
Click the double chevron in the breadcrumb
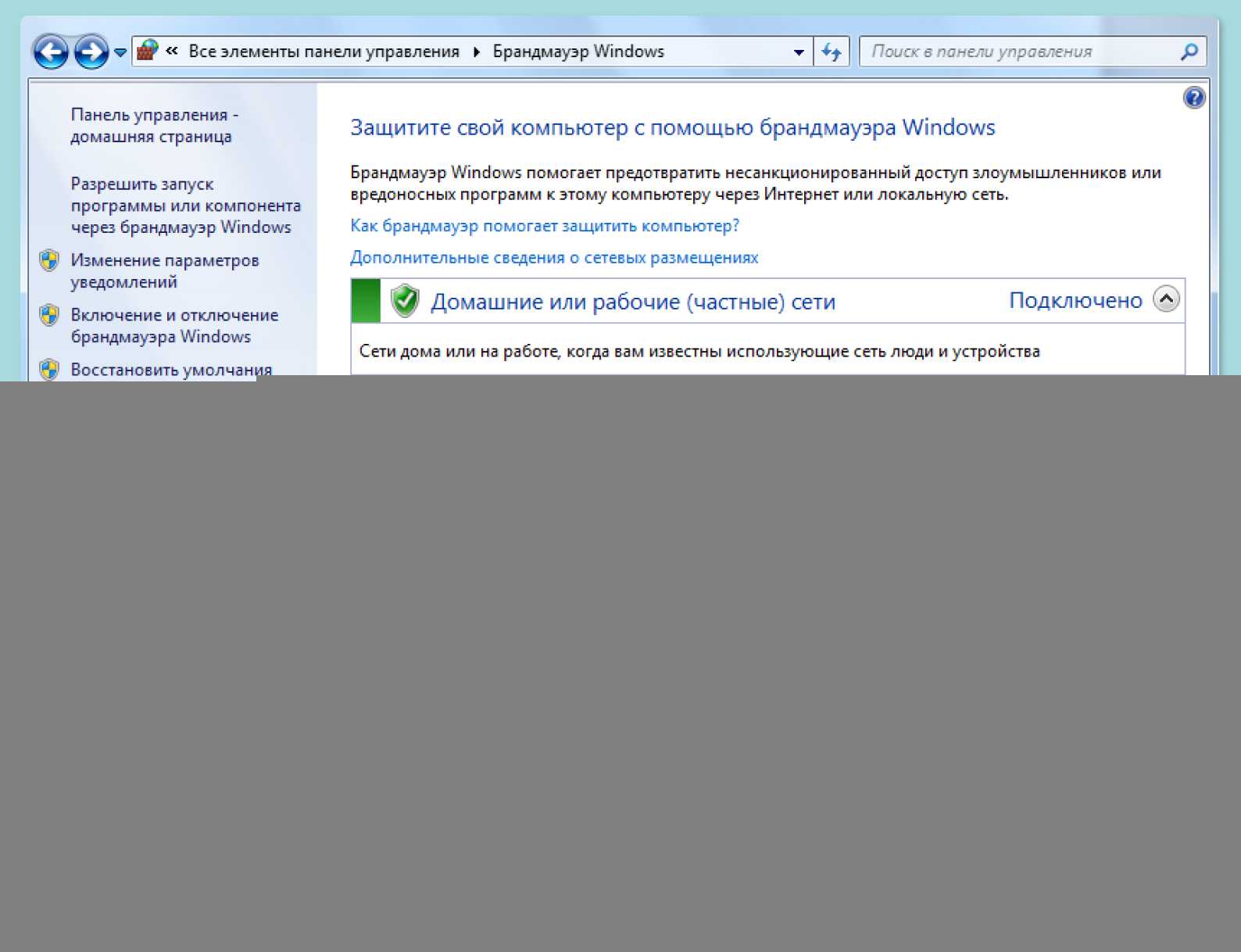pyautogui.click(x=172, y=51)
